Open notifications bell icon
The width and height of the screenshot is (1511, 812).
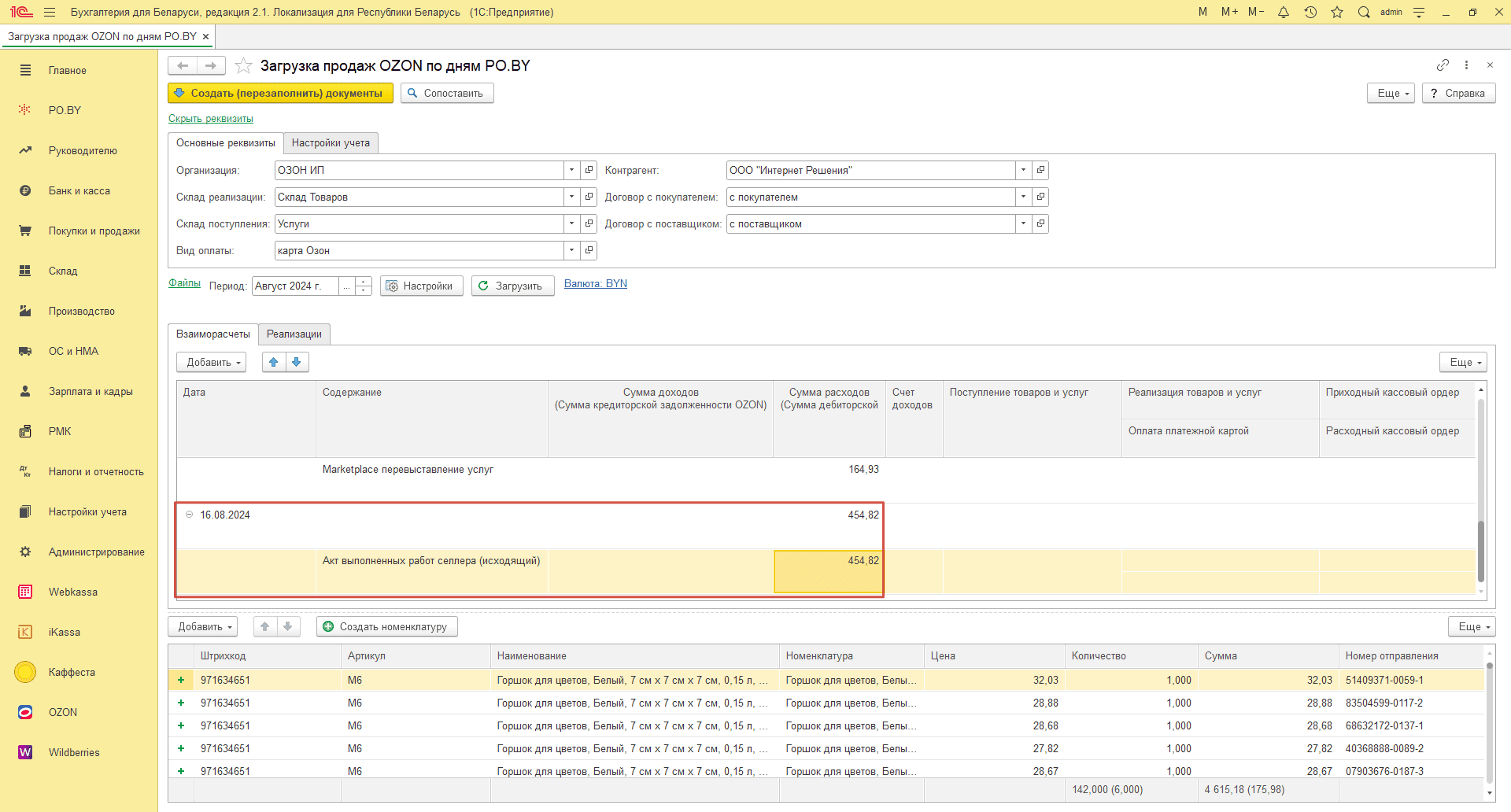[x=1284, y=12]
